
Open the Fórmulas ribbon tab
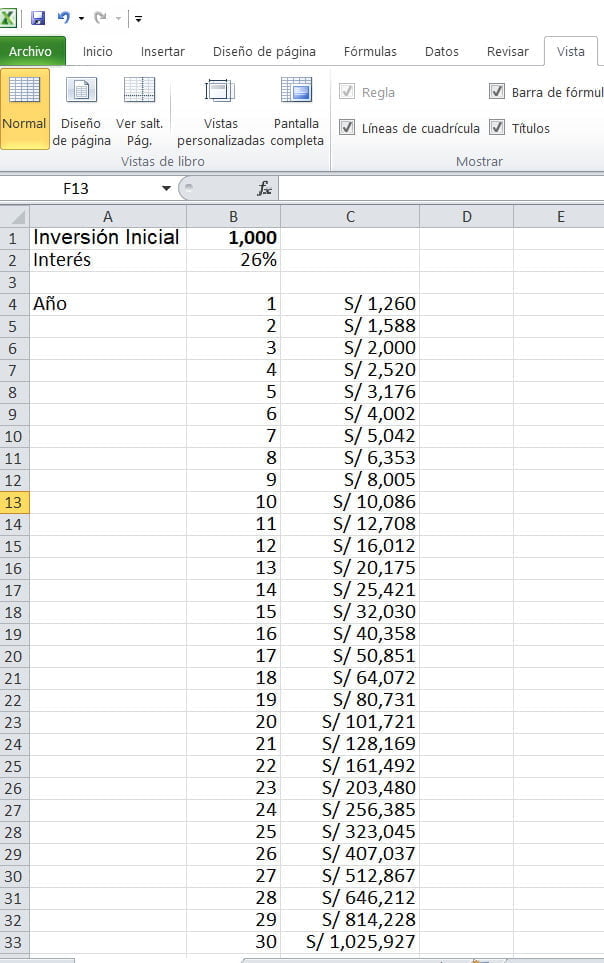coord(370,51)
